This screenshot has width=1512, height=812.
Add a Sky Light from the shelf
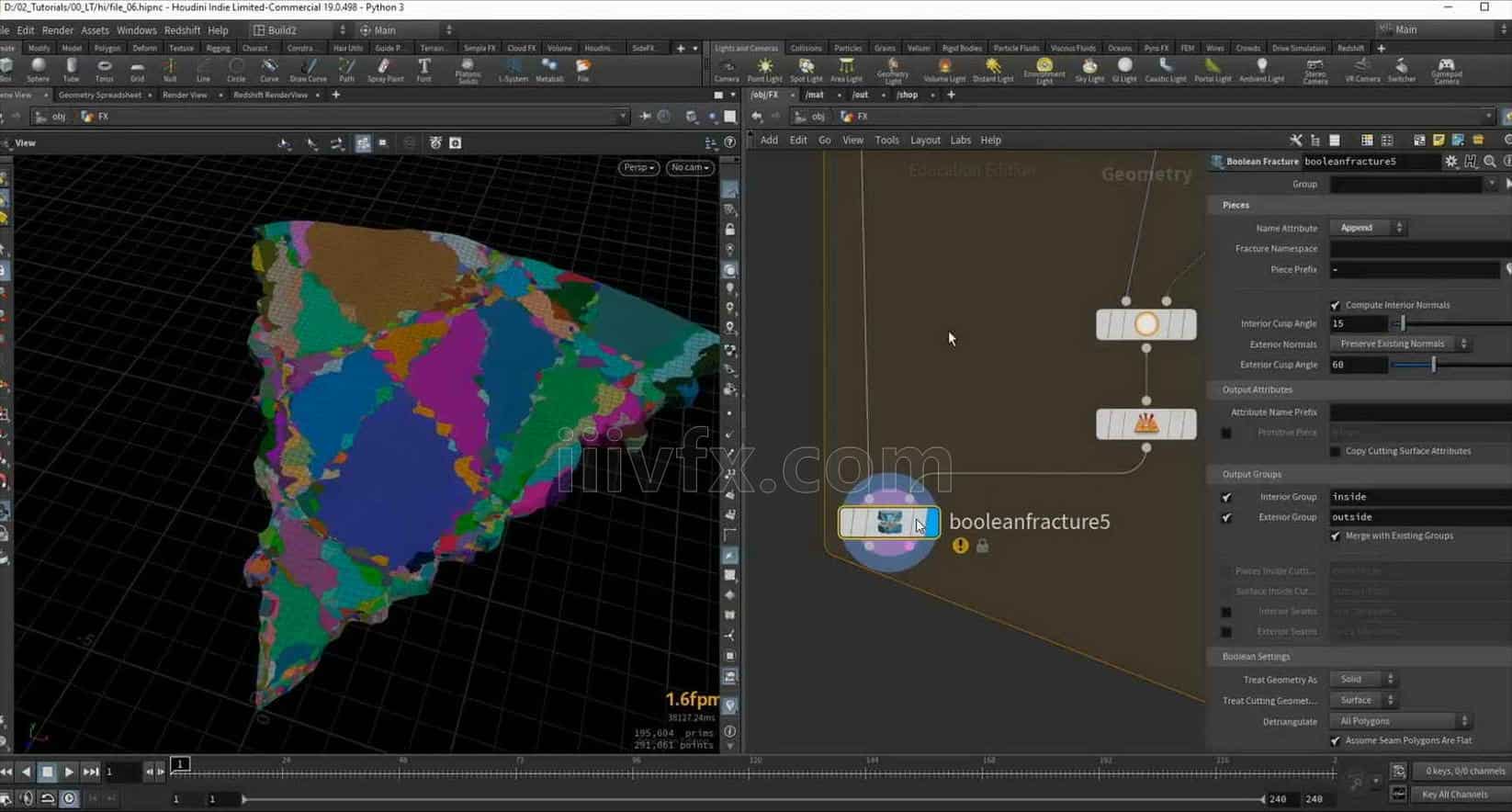(1089, 70)
